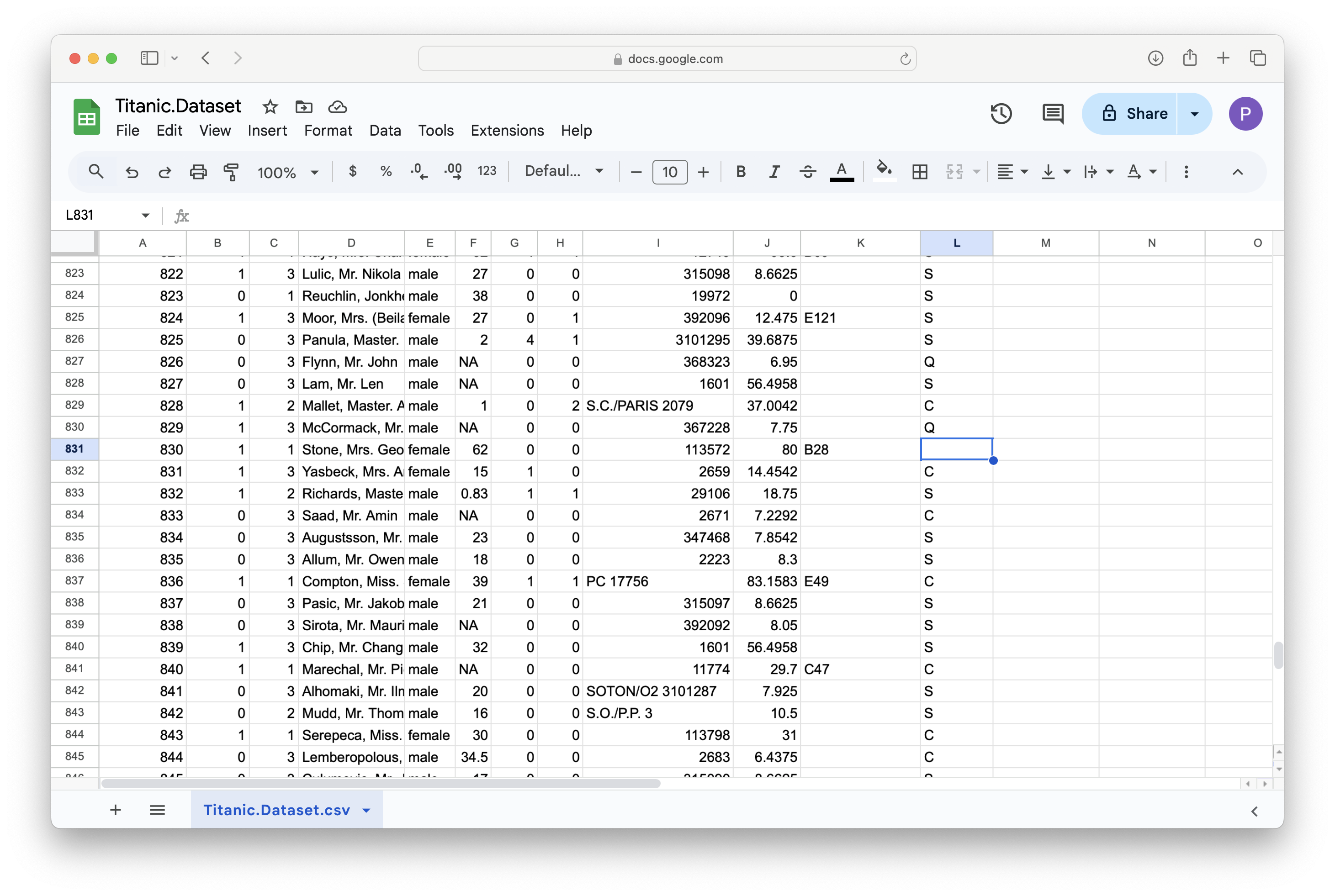Format selection as currency
Viewport: 1335px width, 896px height.
click(x=353, y=171)
